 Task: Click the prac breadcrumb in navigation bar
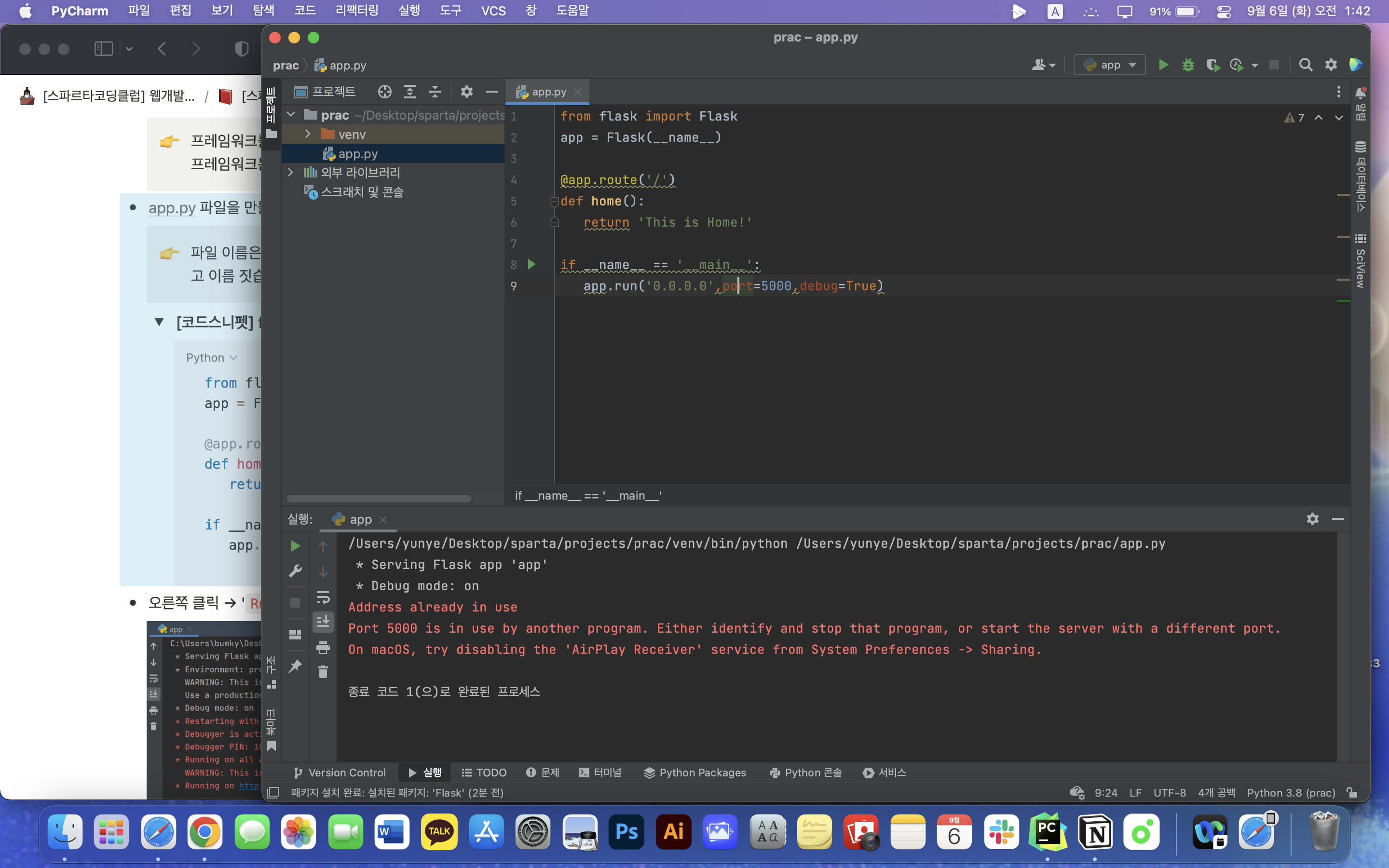point(285,66)
